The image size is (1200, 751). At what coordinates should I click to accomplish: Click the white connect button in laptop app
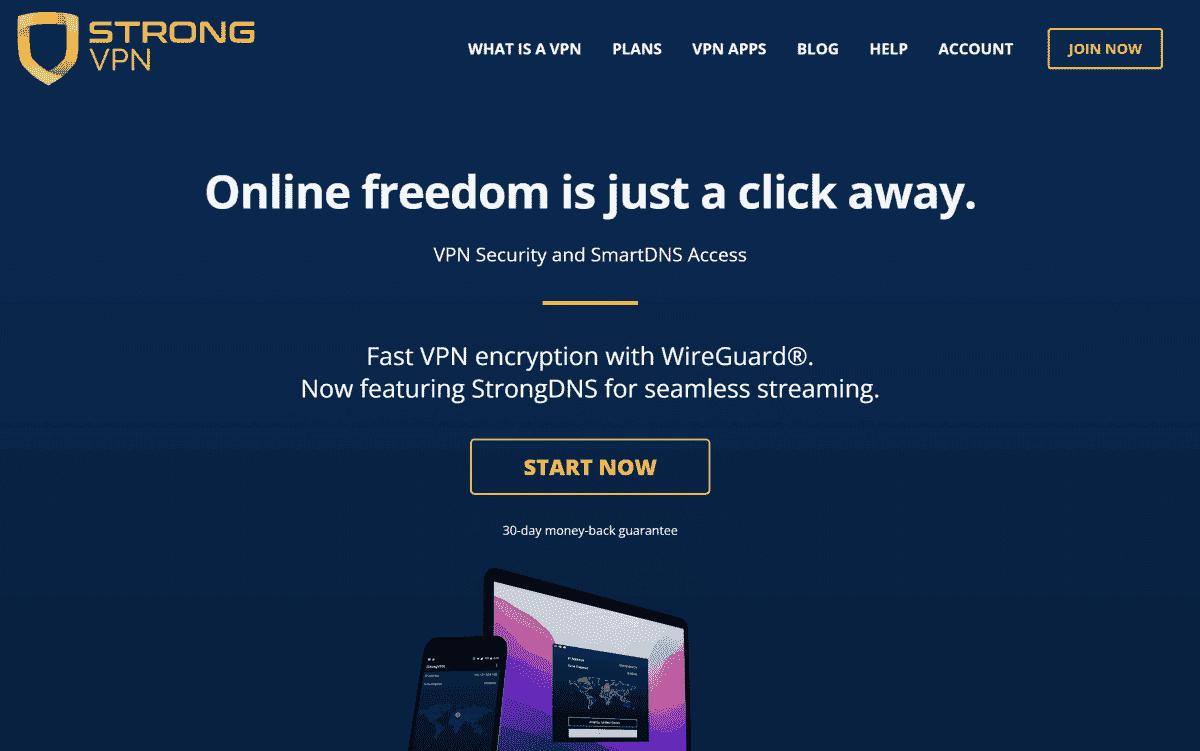coord(602,733)
